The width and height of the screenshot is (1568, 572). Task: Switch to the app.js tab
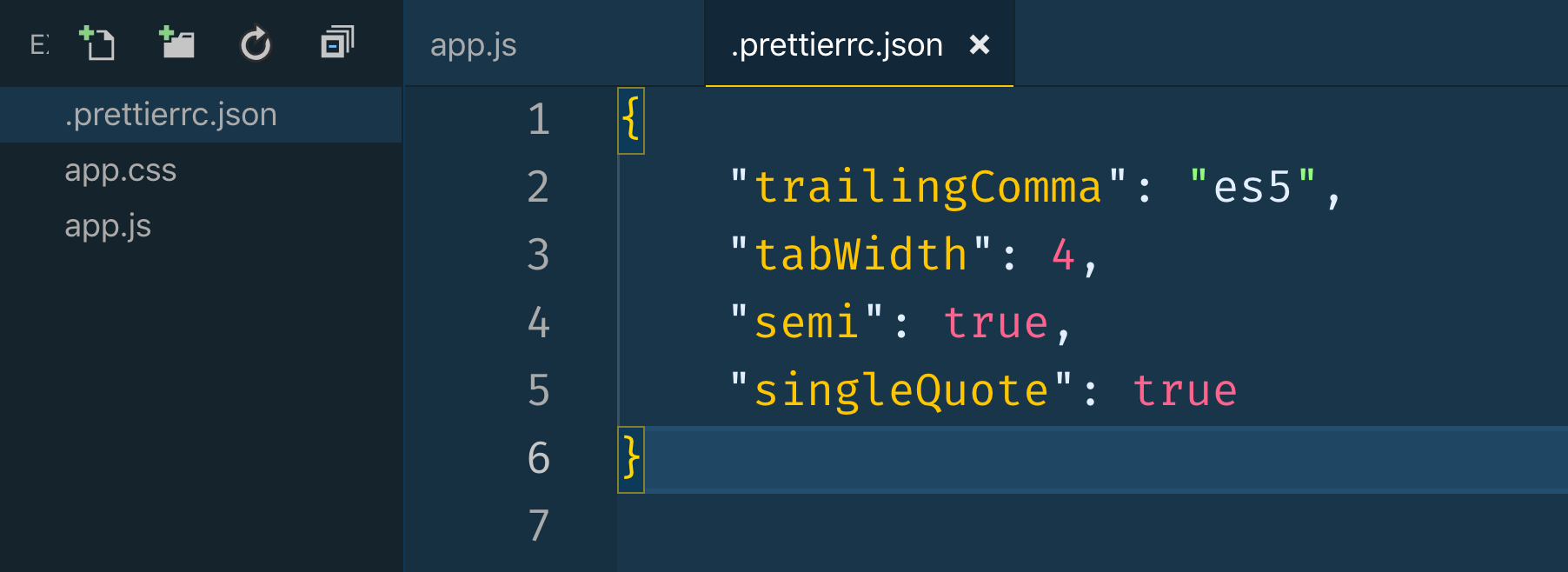[474, 44]
